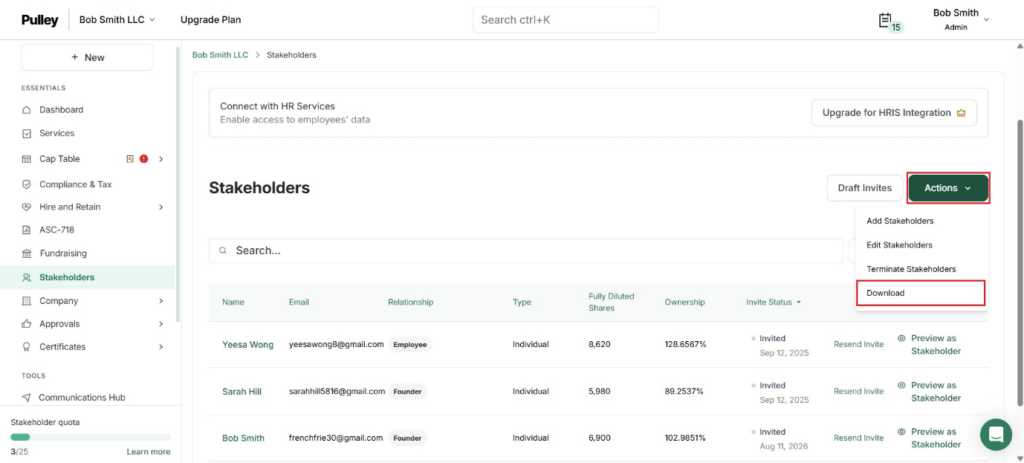Viewport: 1024px width, 463px height.
Task: Click the Certificates ribbon icon
Action: pyautogui.click(x=26, y=347)
